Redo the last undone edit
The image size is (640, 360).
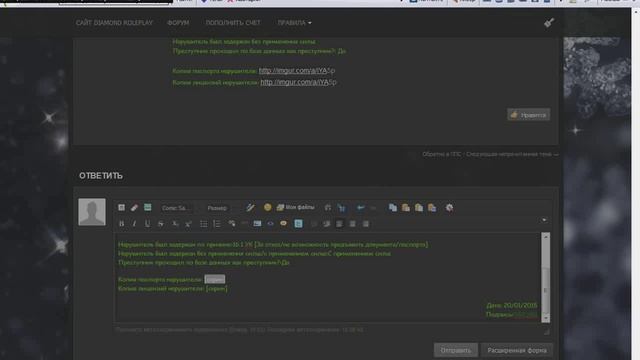coord(373,208)
